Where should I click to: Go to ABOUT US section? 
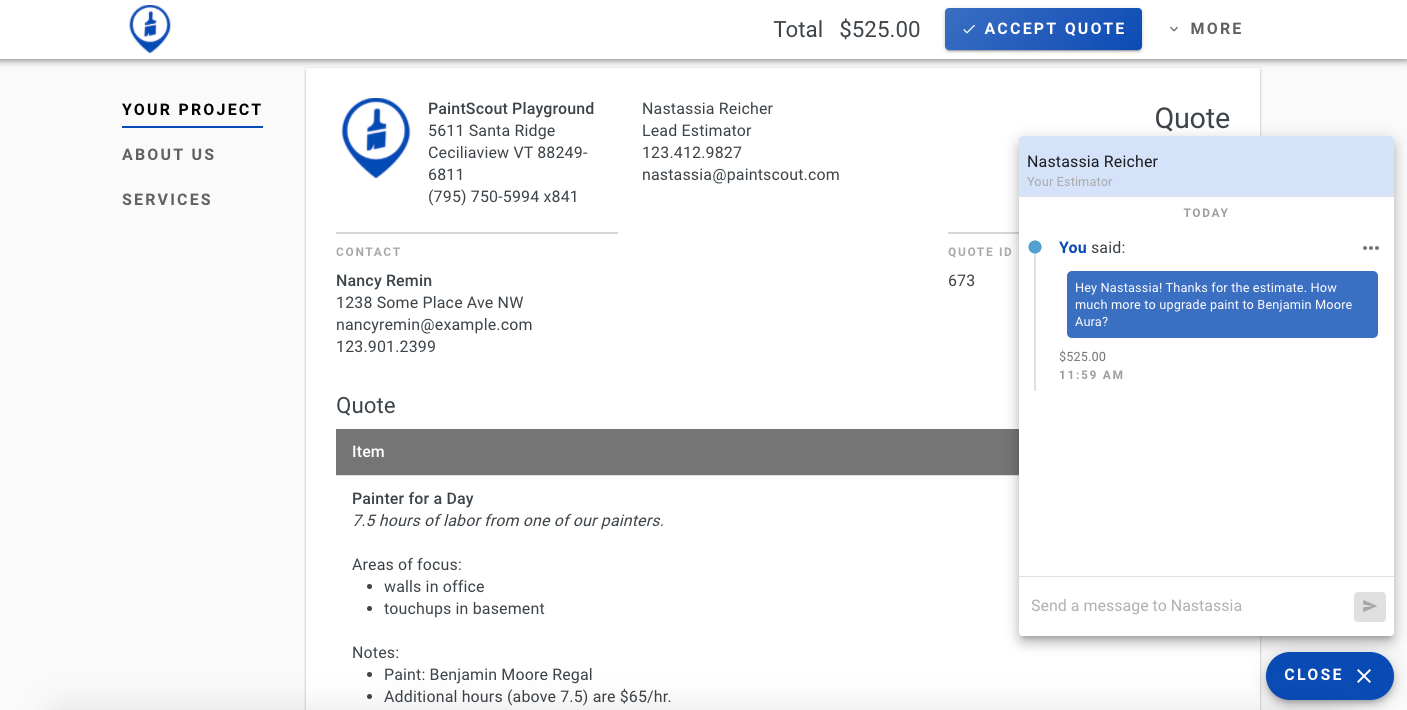tap(169, 155)
